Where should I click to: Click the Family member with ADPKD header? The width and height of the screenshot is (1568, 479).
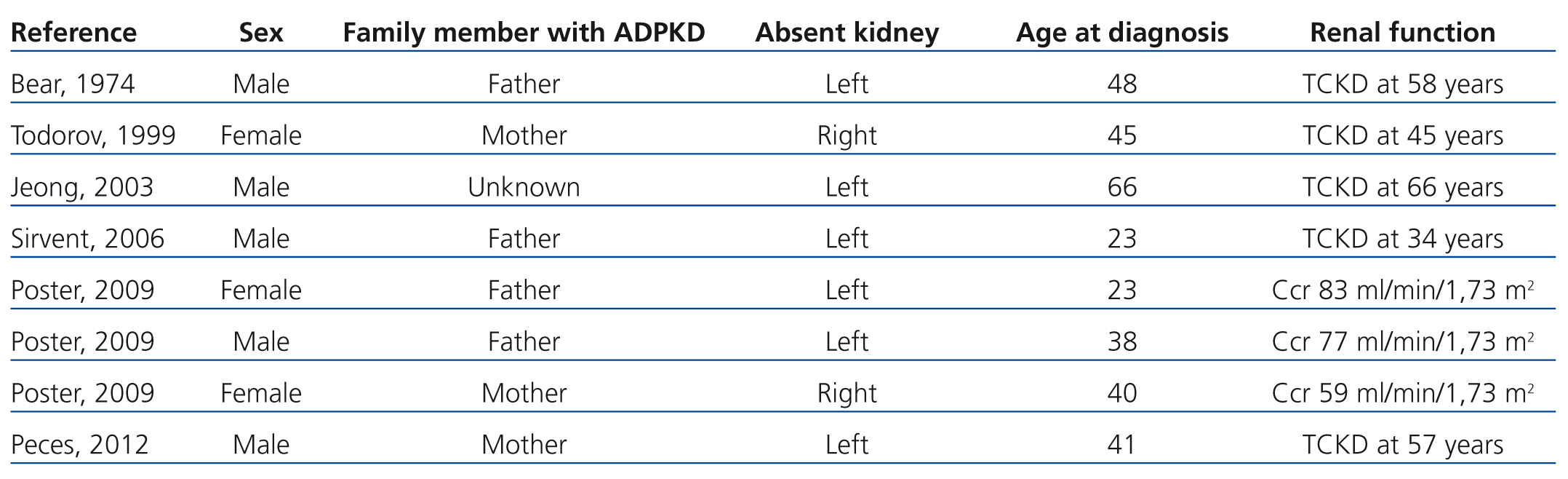point(524,33)
